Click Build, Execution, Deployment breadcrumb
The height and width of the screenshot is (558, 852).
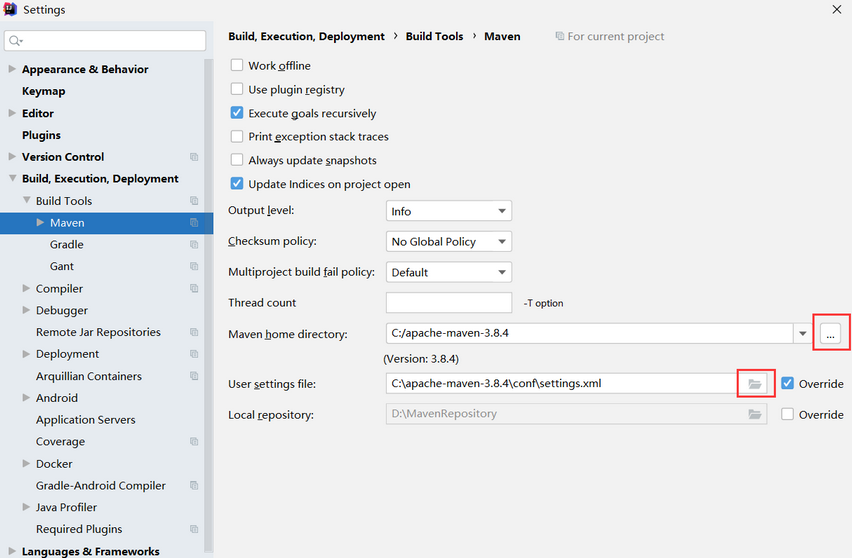click(306, 36)
